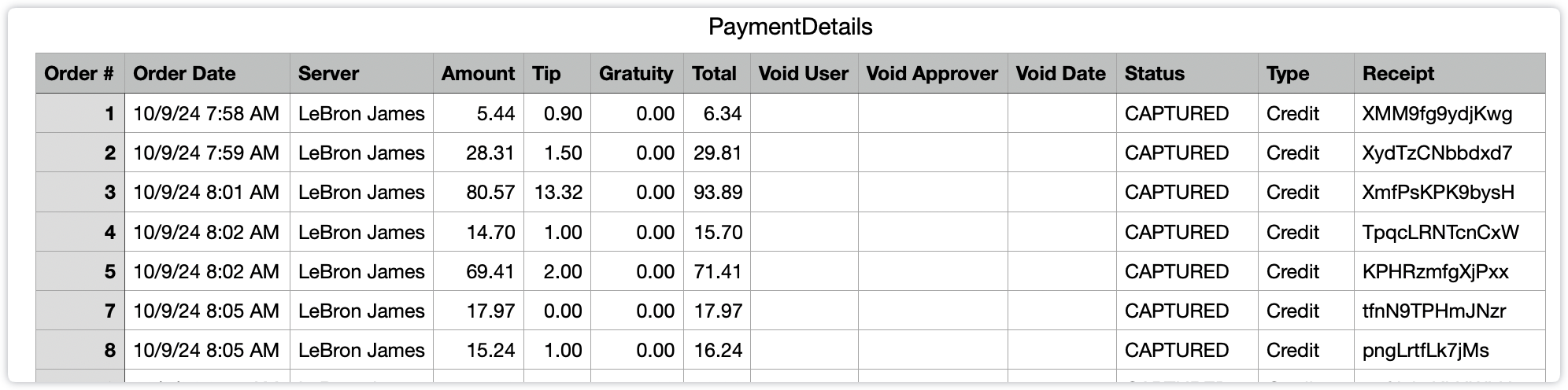Click receipt cell pngLrtfLk7jMs
Image resolution: width=1568 pixels, height=390 pixels.
(1426, 351)
